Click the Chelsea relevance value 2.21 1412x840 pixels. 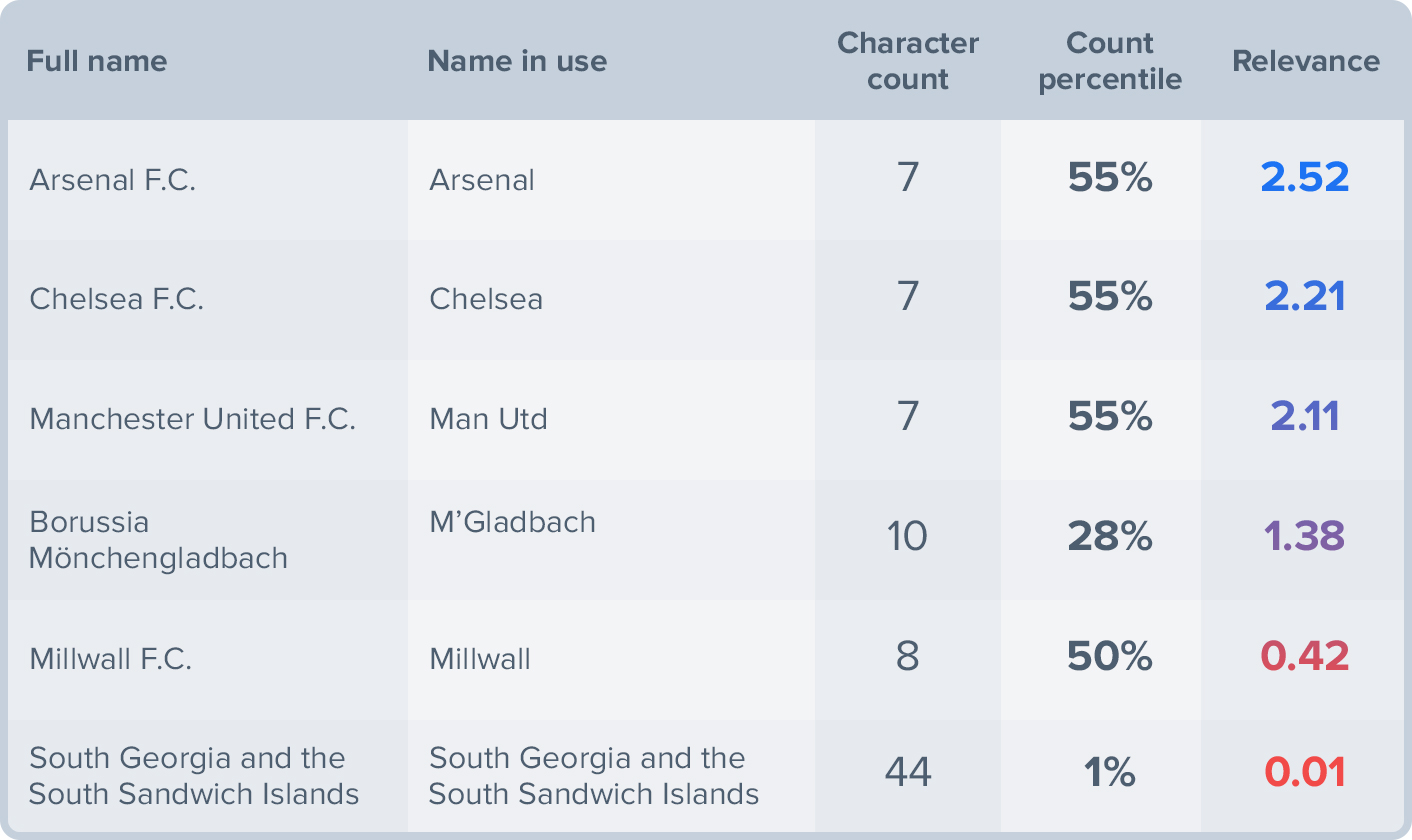tap(1305, 297)
